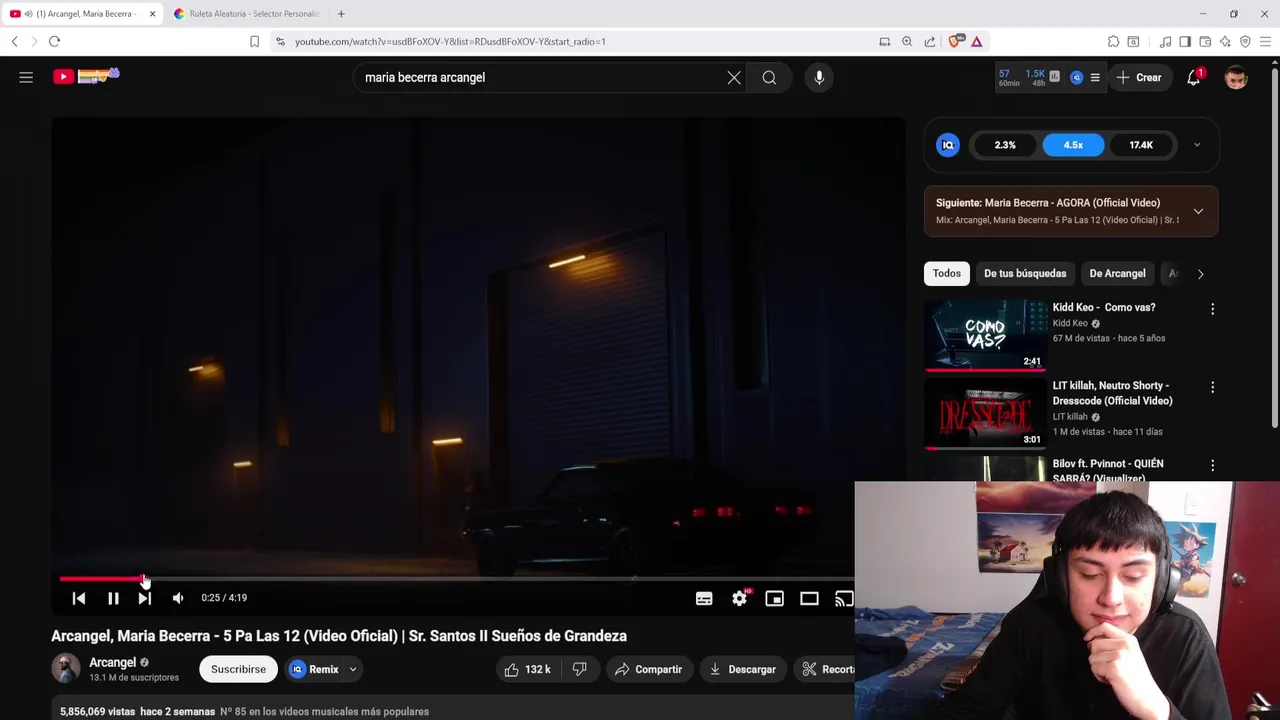Image resolution: width=1280 pixels, height=720 pixels.
Task: Select the 17.4K vidIQ pill
Action: click(1141, 145)
